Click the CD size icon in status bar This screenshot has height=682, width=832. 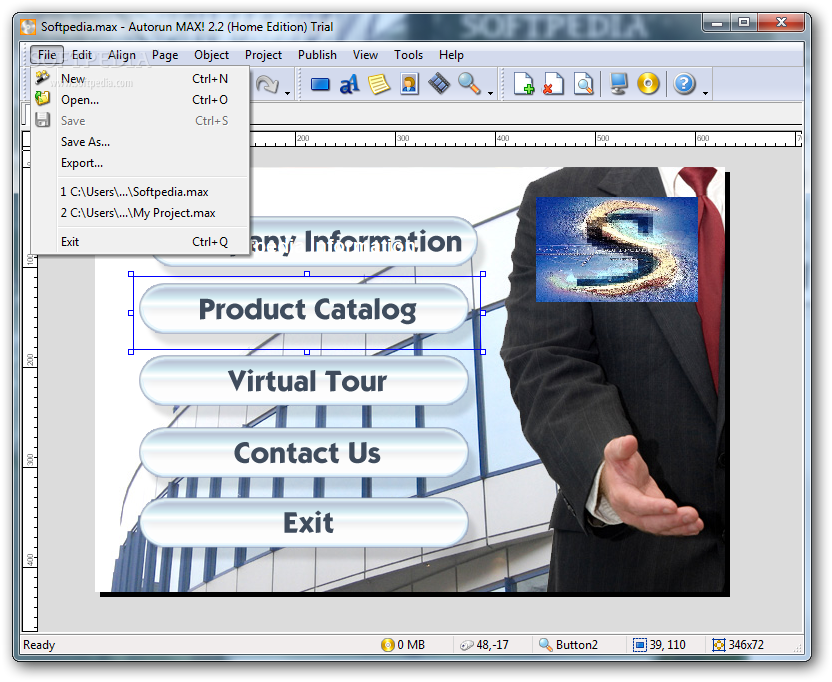388,645
